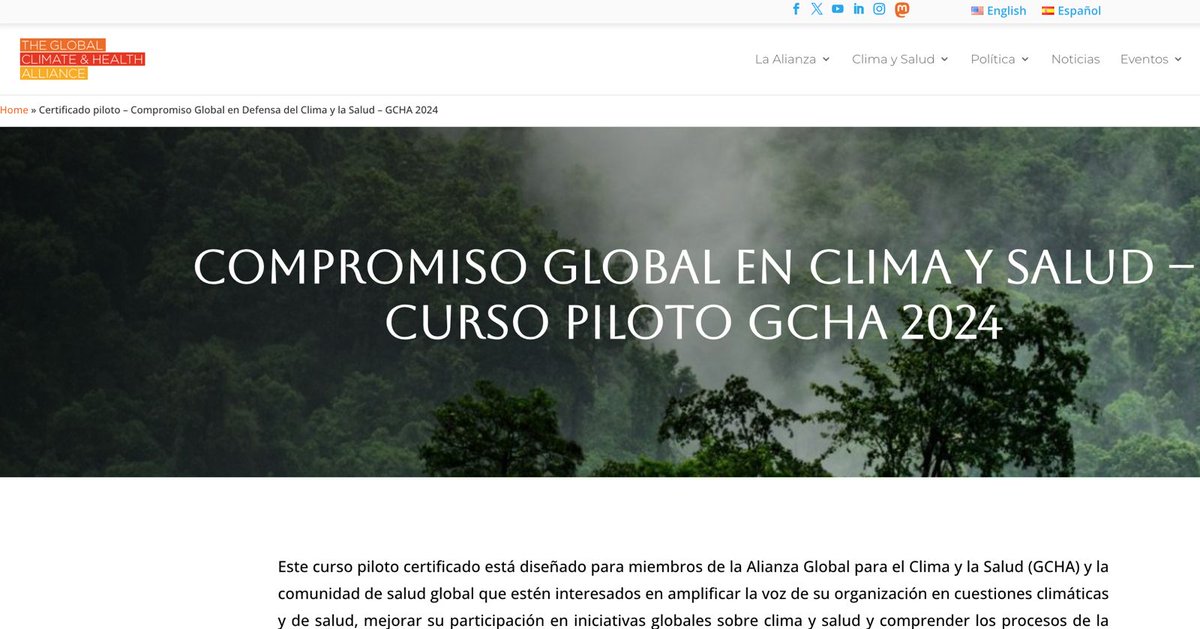Expand the Política dropdown chevron

tap(1025, 60)
